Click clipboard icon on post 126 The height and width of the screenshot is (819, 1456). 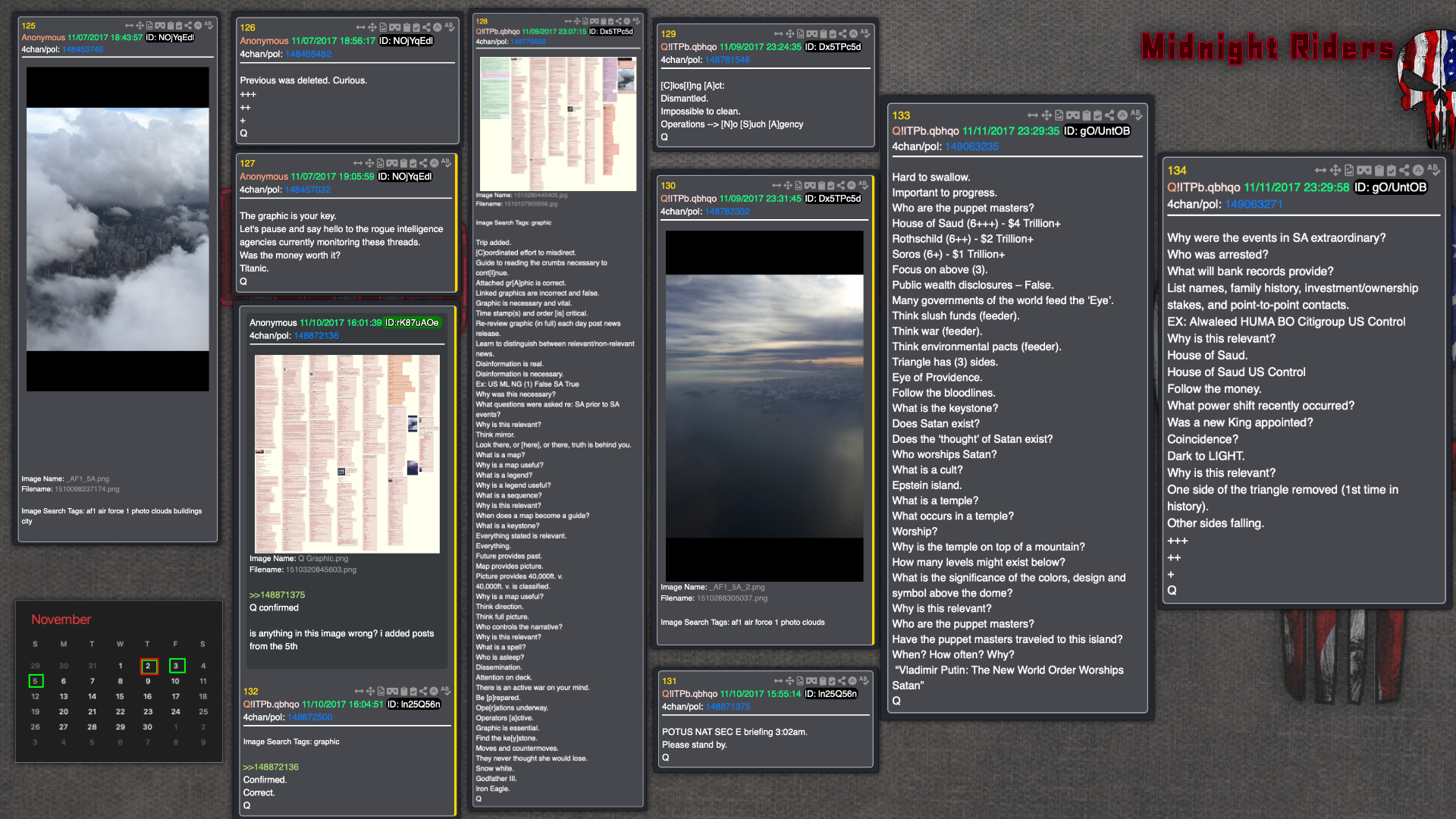click(406, 27)
